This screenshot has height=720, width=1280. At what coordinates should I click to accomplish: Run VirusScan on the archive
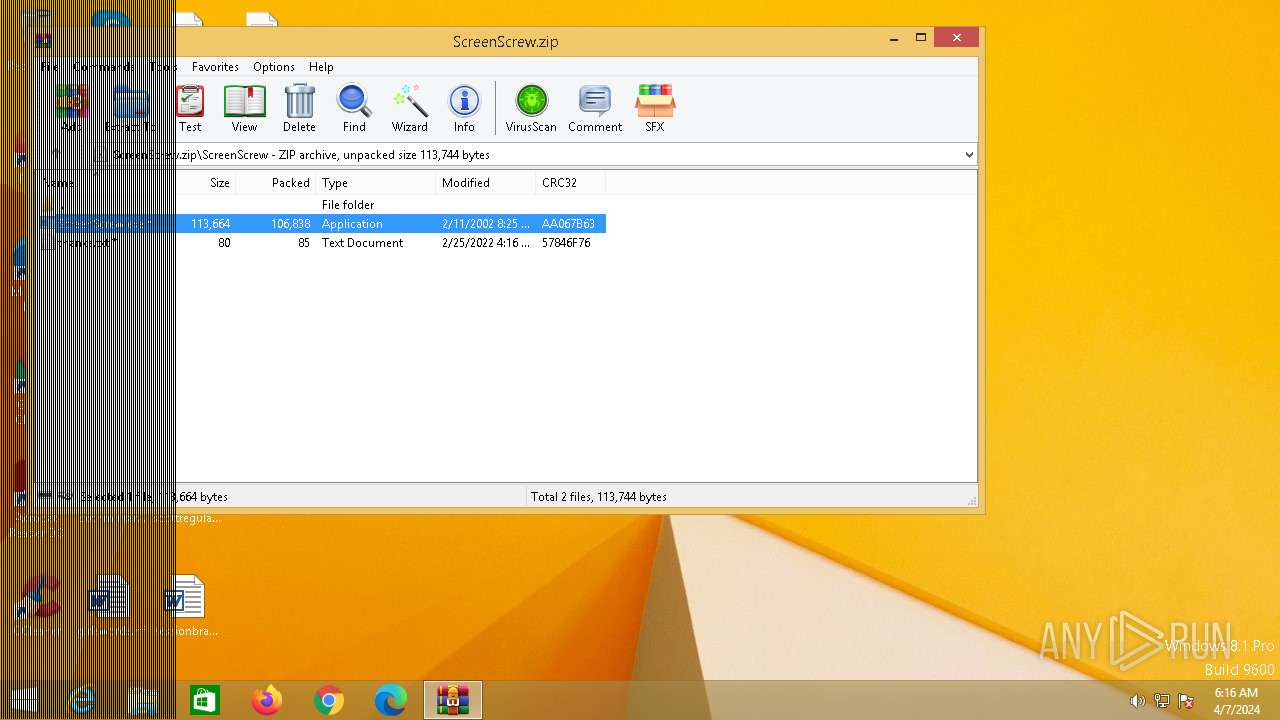click(x=531, y=108)
